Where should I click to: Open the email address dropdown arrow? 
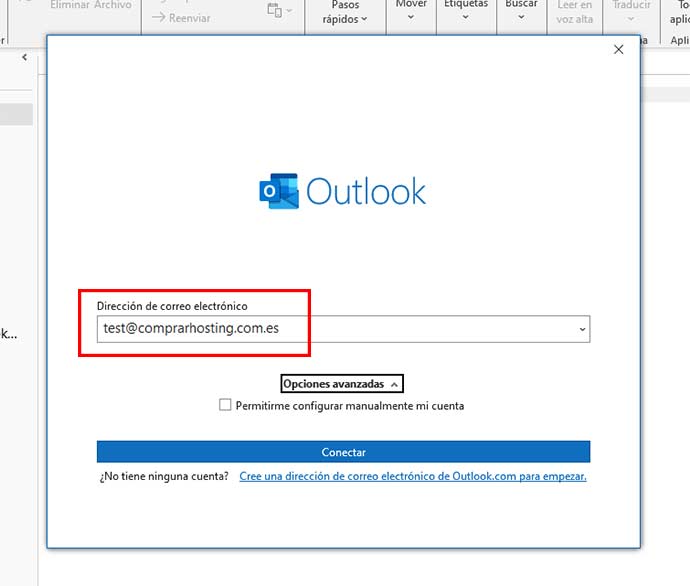coord(582,329)
